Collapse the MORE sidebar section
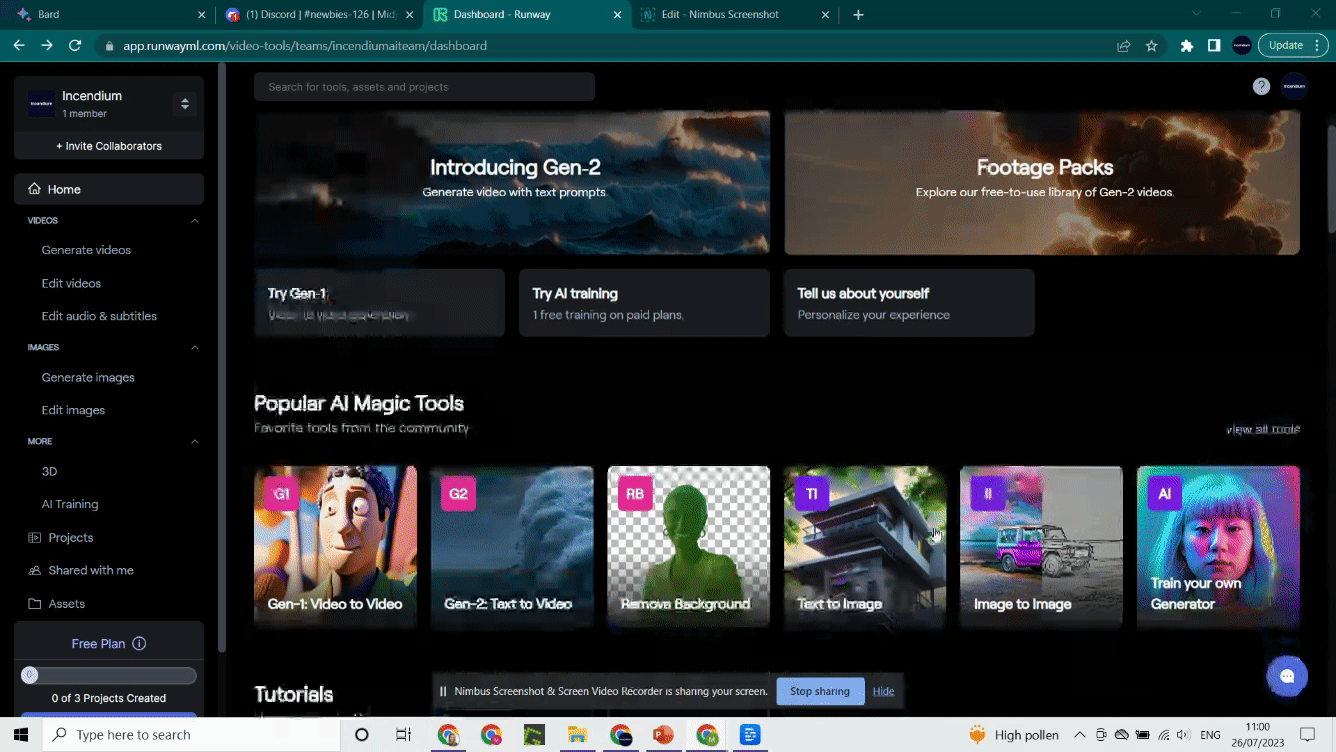The image size is (1336, 752). (x=195, y=442)
